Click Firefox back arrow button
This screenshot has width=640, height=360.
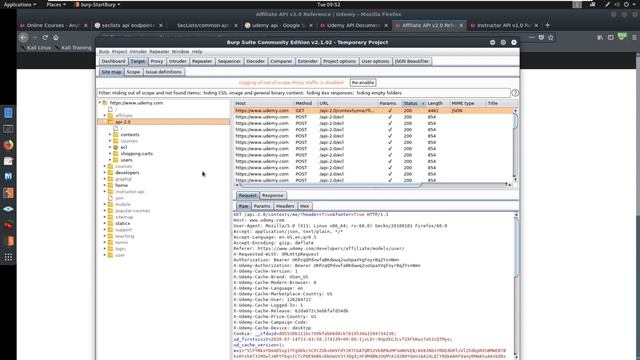coord(24,37)
